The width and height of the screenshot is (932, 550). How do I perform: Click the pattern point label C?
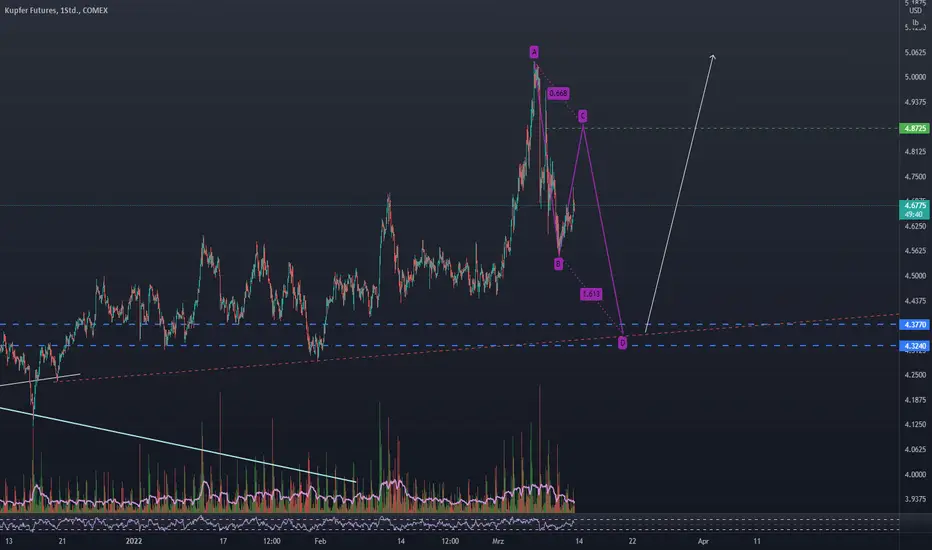tap(582, 116)
